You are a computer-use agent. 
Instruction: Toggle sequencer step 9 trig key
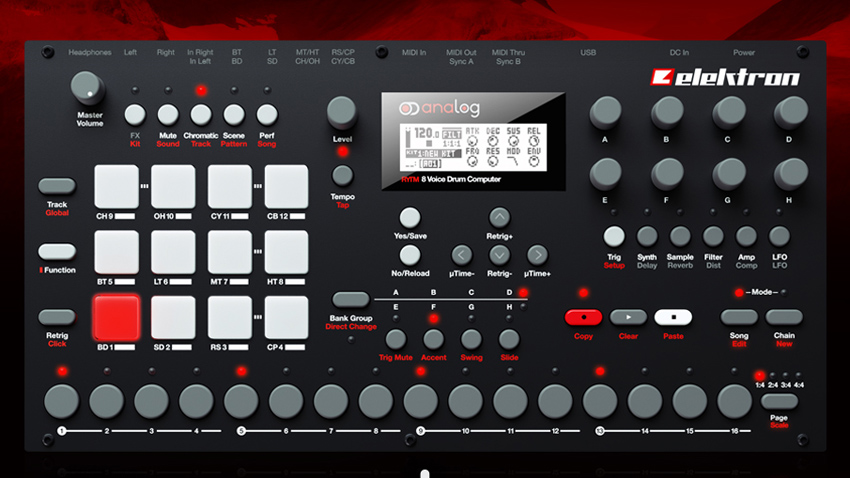tap(420, 401)
